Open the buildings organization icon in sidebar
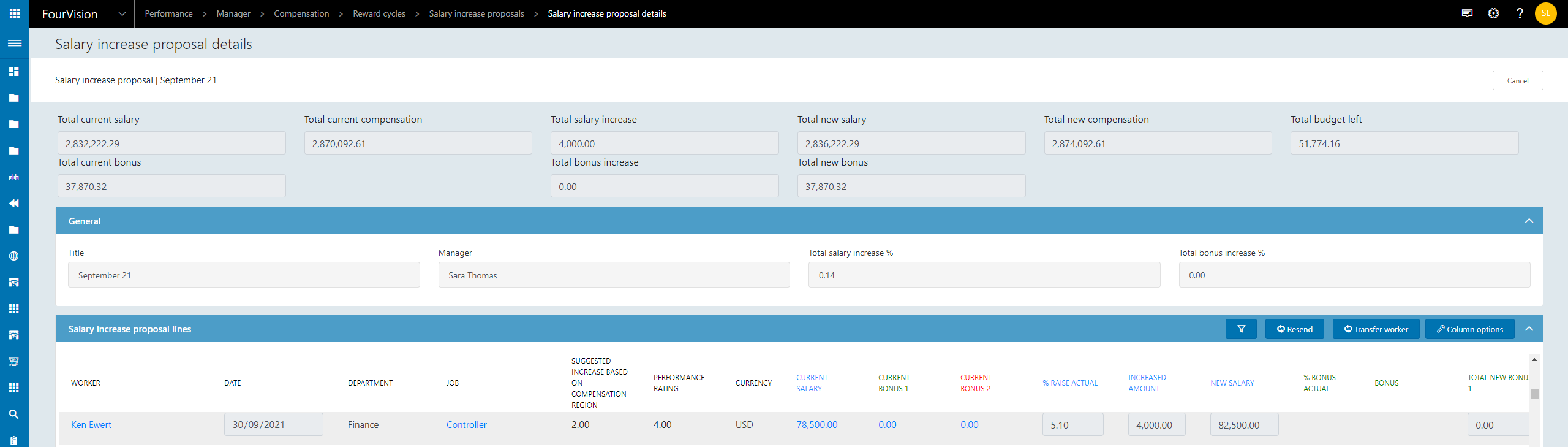1568x447 pixels. tap(14, 177)
